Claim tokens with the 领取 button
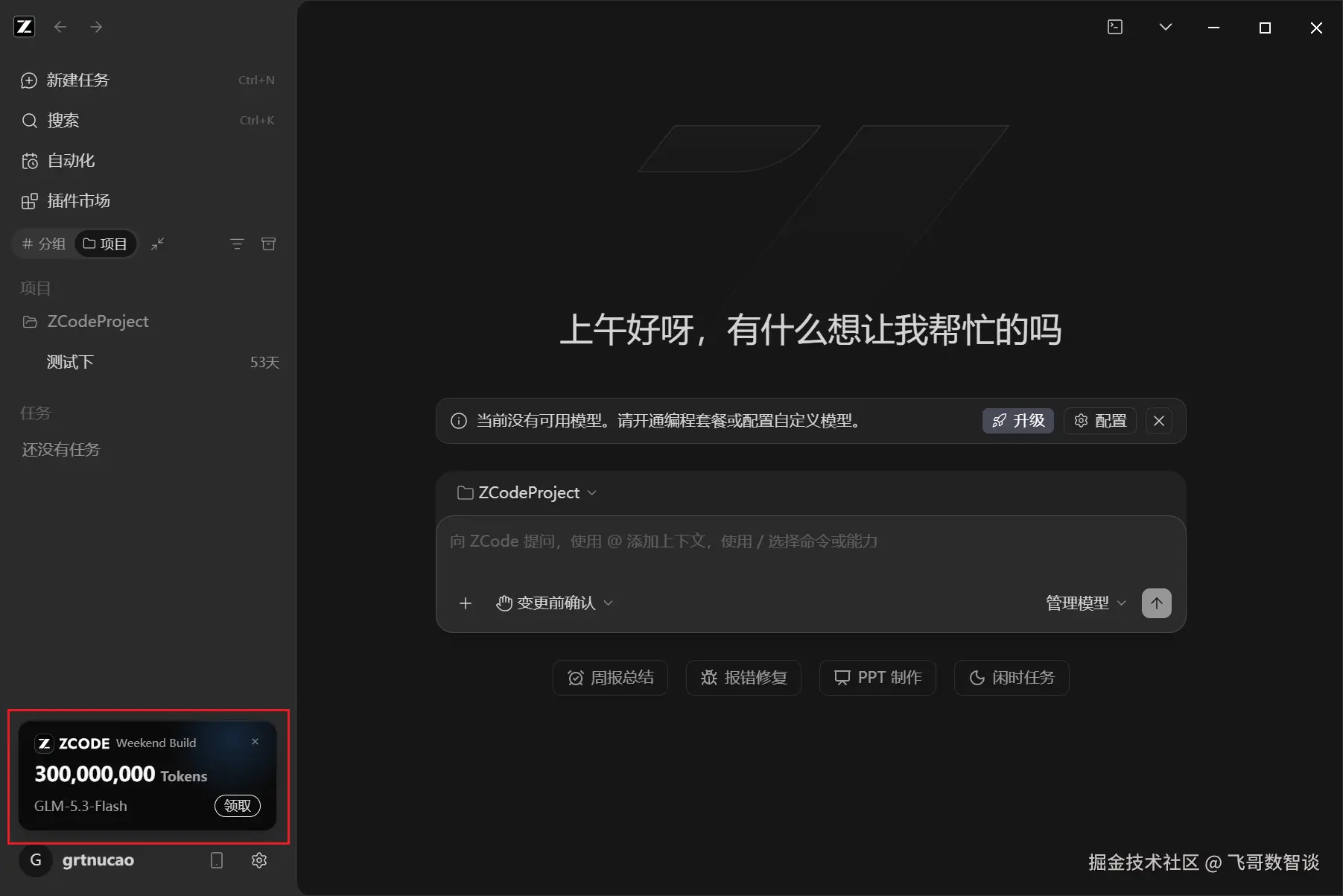This screenshot has width=1343, height=896. click(x=238, y=805)
